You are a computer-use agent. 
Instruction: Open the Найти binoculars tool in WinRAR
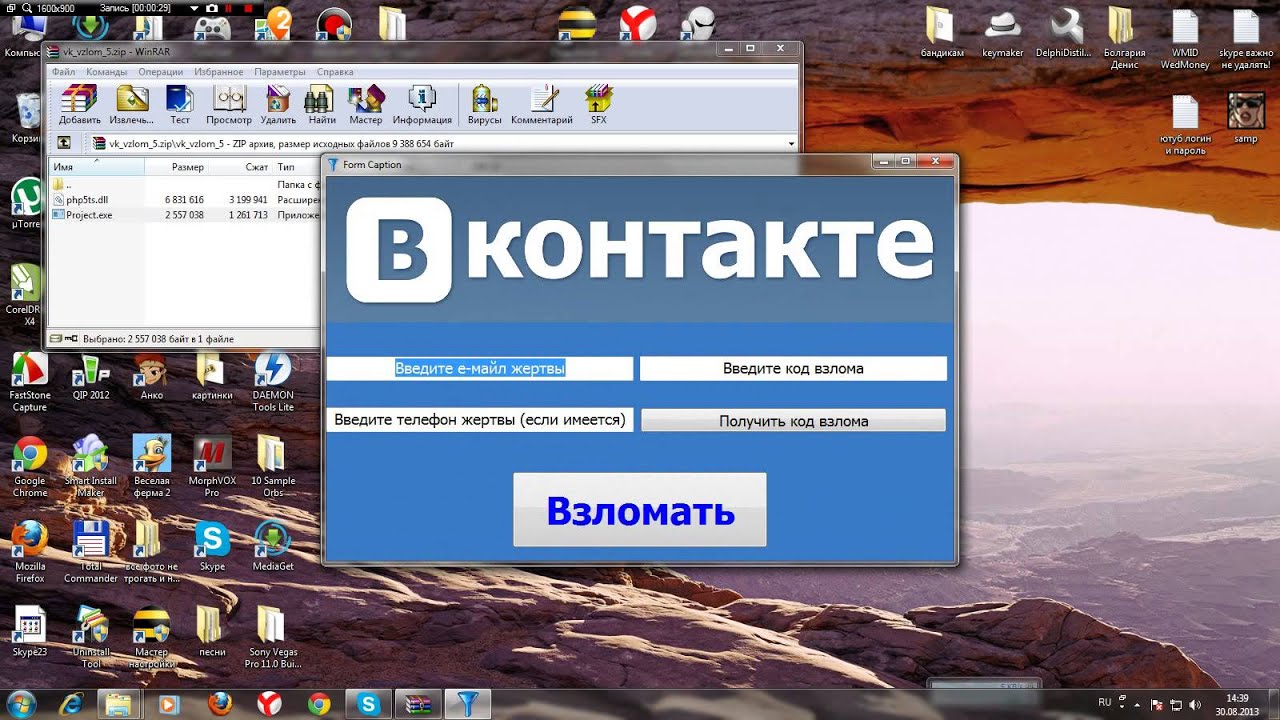click(322, 104)
